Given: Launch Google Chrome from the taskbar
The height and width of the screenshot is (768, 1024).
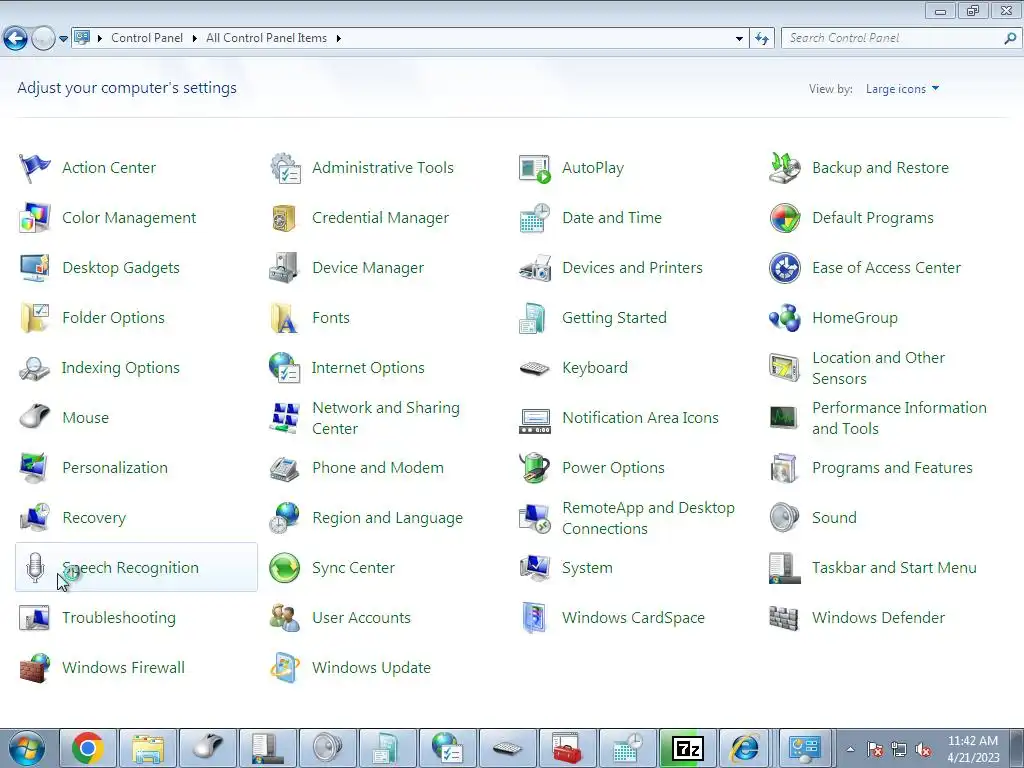Looking at the screenshot, I should point(88,748).
